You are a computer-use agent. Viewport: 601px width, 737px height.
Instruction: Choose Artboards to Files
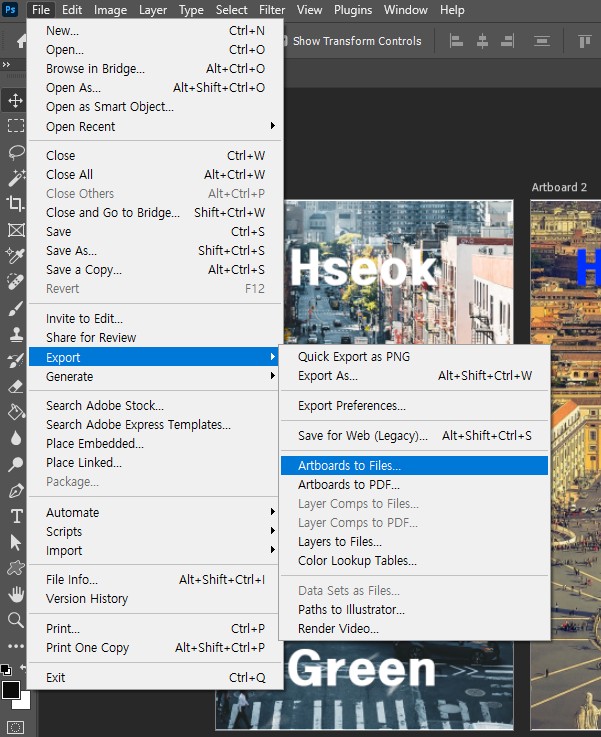414,465
